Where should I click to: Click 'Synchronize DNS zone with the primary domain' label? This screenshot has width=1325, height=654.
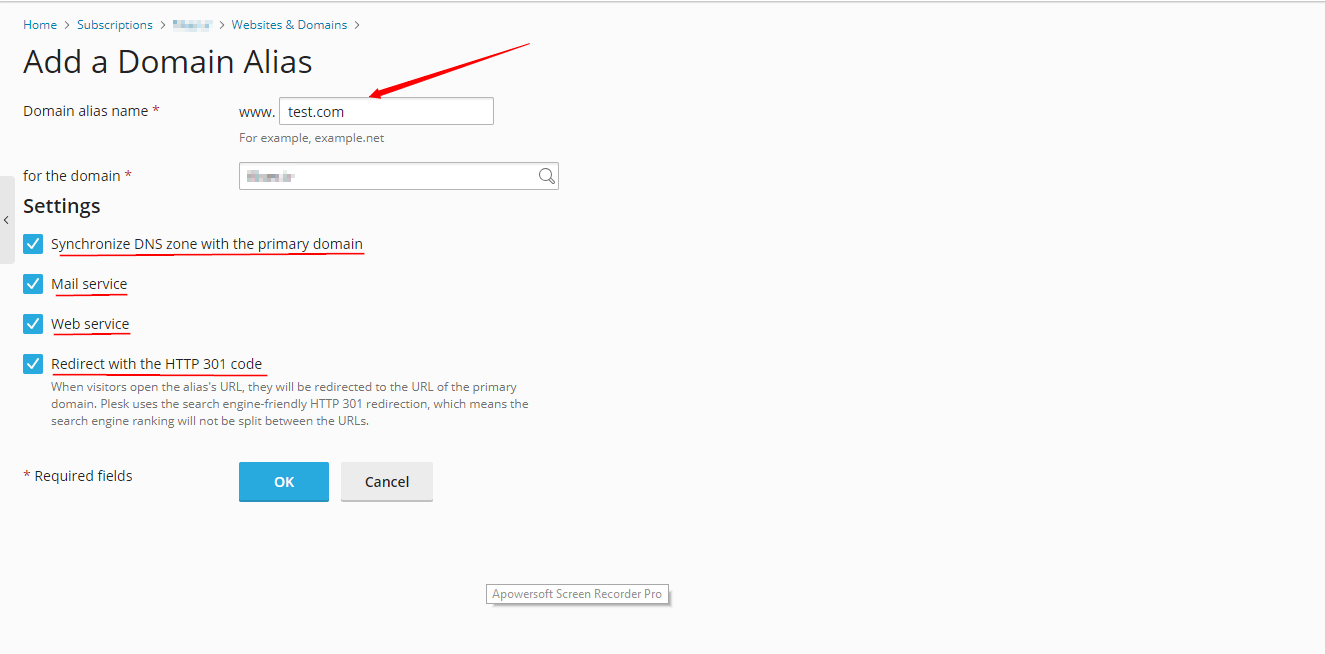coord(207,244)
